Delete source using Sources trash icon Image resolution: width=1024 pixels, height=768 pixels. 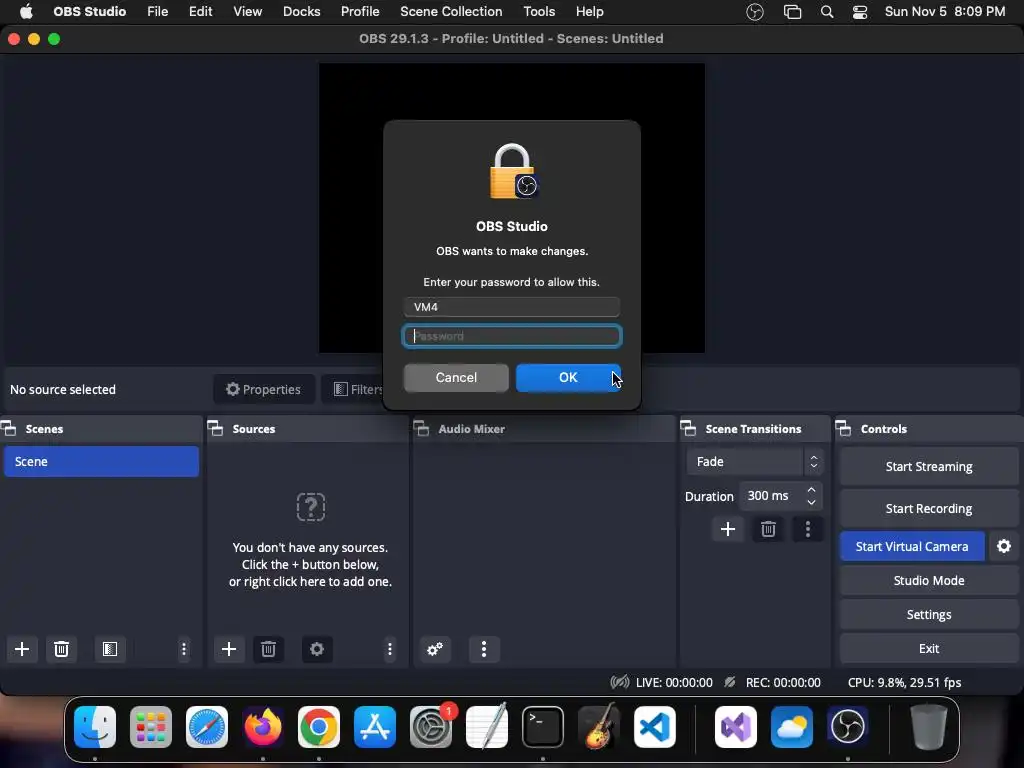pyautogui.click(x=268, y=649)
